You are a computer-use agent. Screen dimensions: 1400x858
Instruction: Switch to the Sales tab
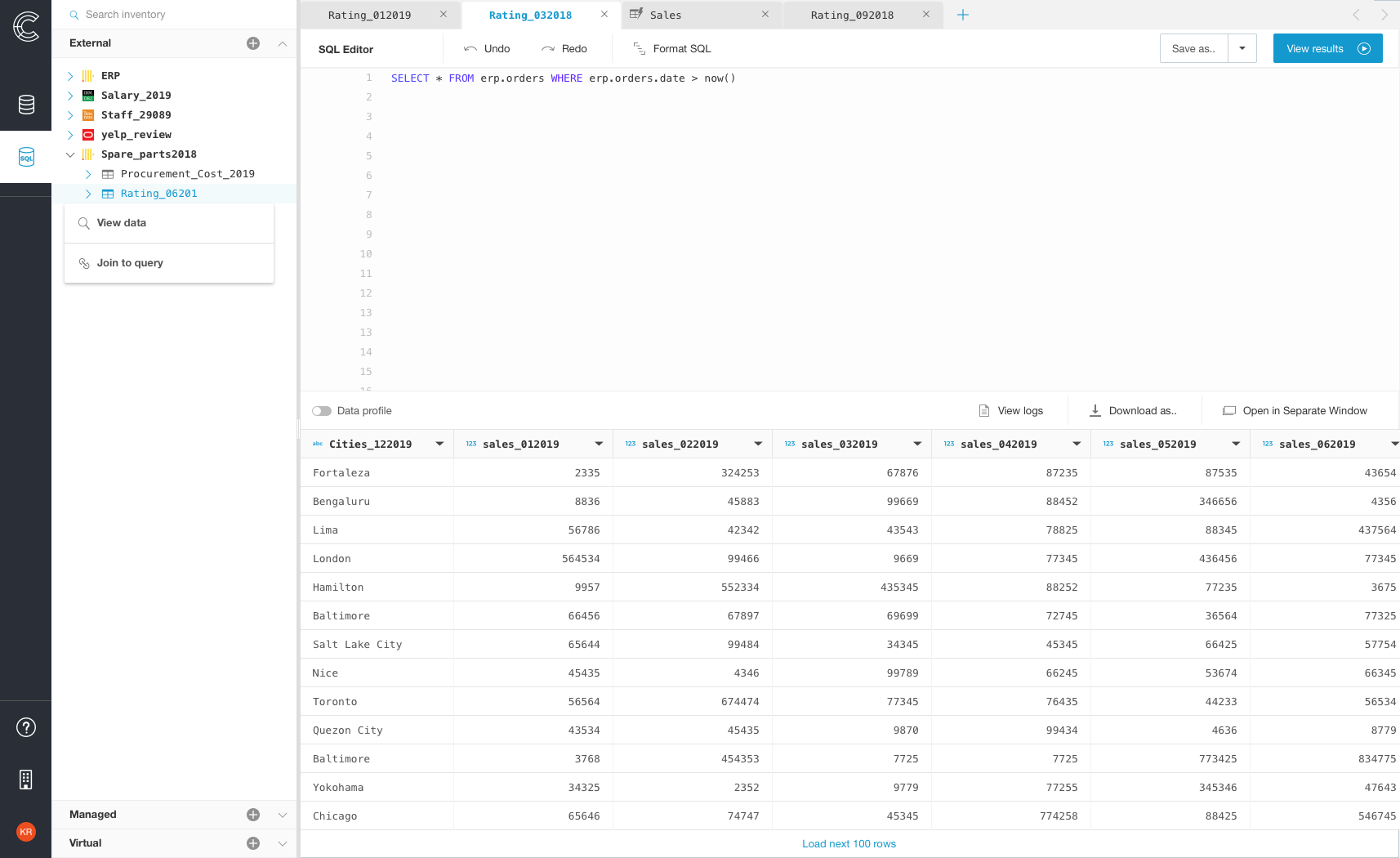(666, 14)
